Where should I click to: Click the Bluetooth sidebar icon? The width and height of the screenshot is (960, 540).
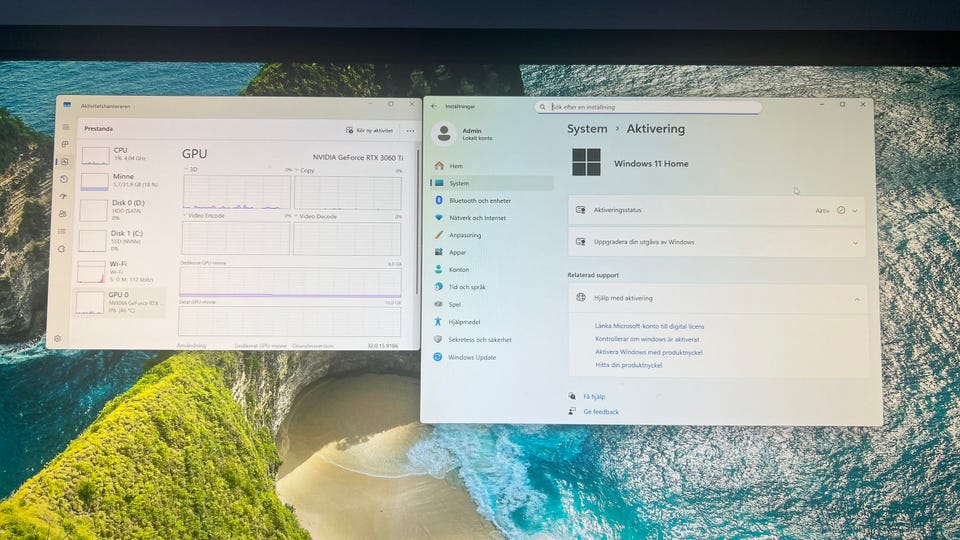pos(438,200)
